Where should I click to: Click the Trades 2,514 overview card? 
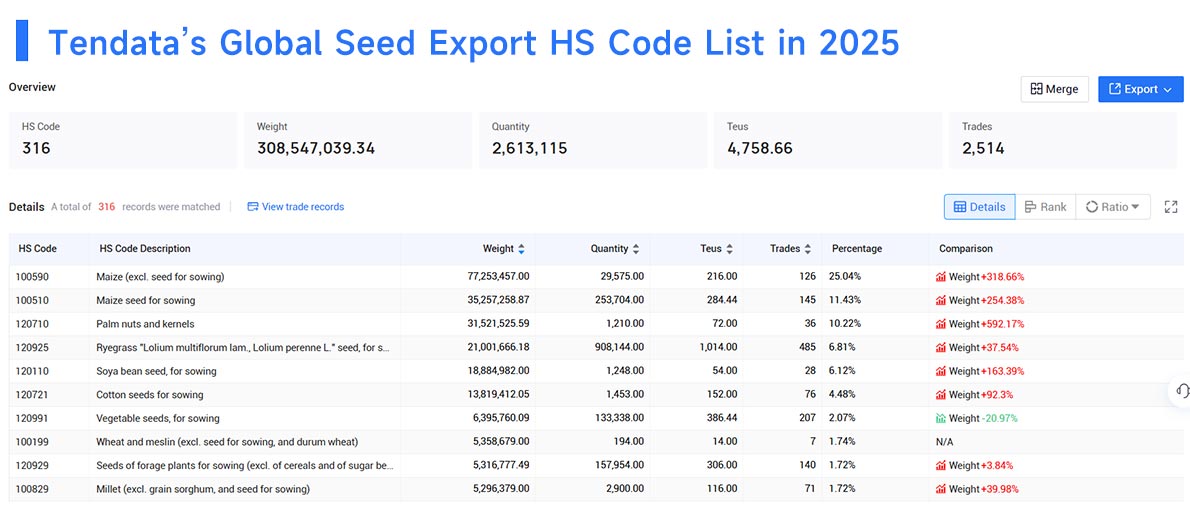point(1063,140)
